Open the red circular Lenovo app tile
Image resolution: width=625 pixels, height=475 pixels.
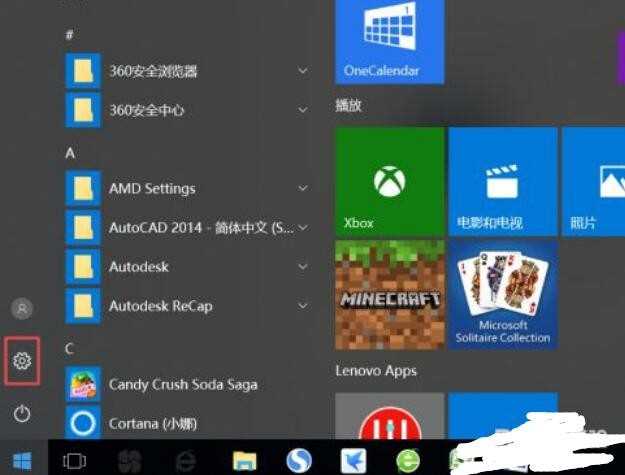coord(390,416)
